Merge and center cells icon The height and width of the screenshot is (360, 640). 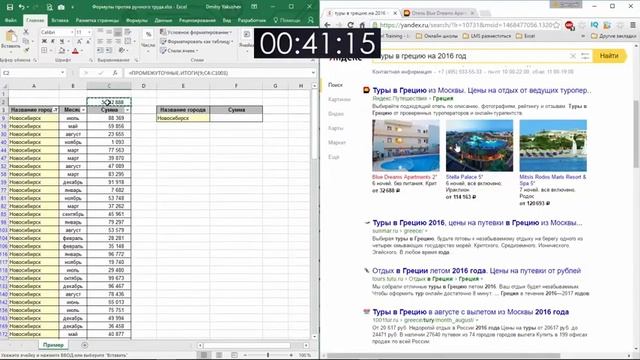tap(128, 41)
